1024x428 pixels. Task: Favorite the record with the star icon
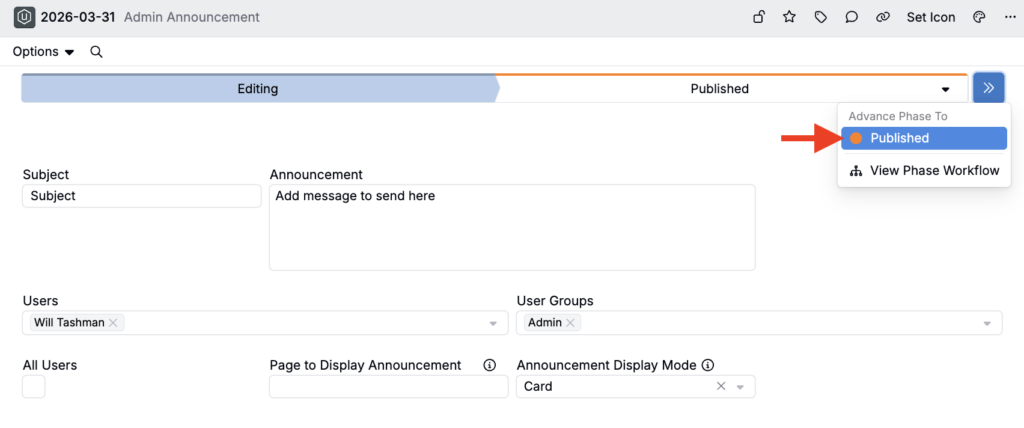click(790, 18)
